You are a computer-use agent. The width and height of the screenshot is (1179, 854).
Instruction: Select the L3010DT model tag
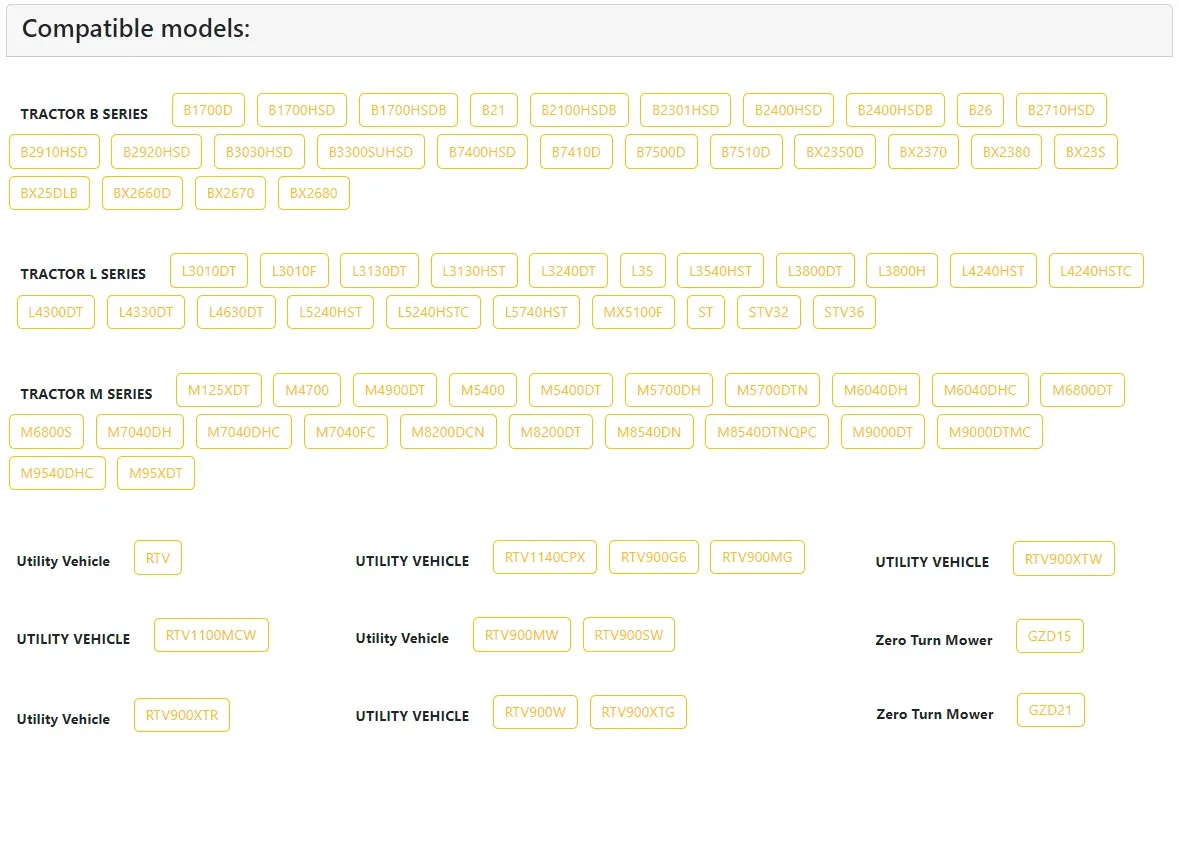coord(209,271)
